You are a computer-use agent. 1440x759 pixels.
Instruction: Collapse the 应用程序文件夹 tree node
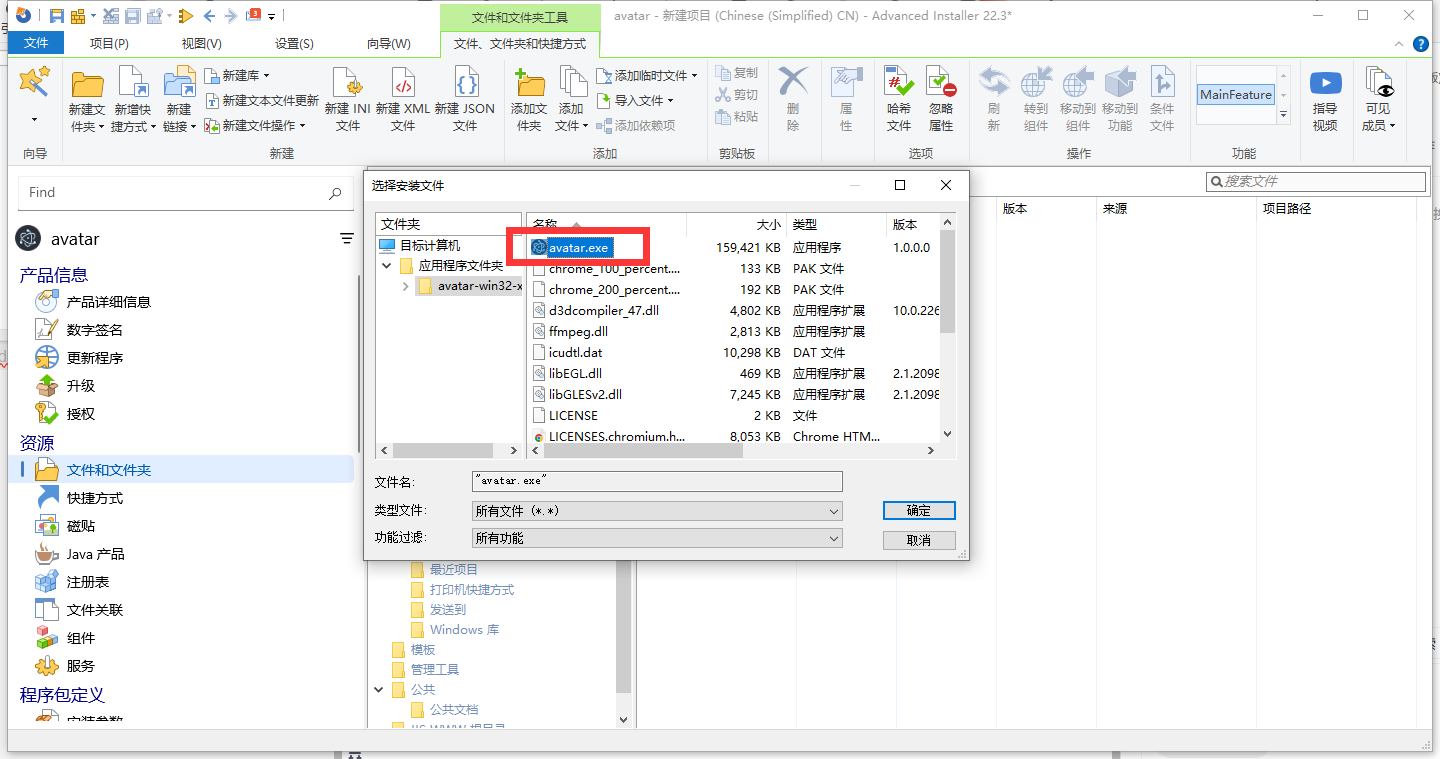[x=386, y=267]
